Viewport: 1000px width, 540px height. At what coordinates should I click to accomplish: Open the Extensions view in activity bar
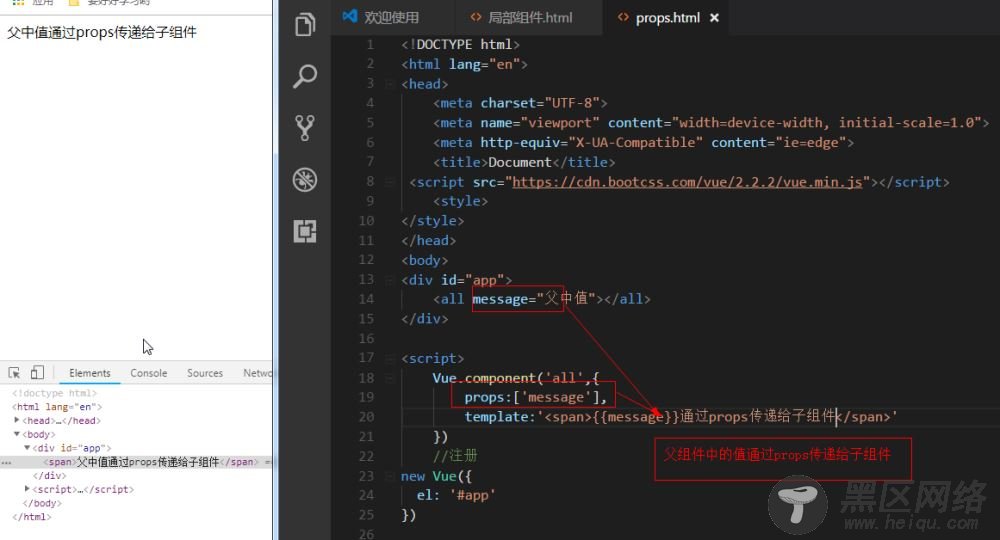(305, 231)
